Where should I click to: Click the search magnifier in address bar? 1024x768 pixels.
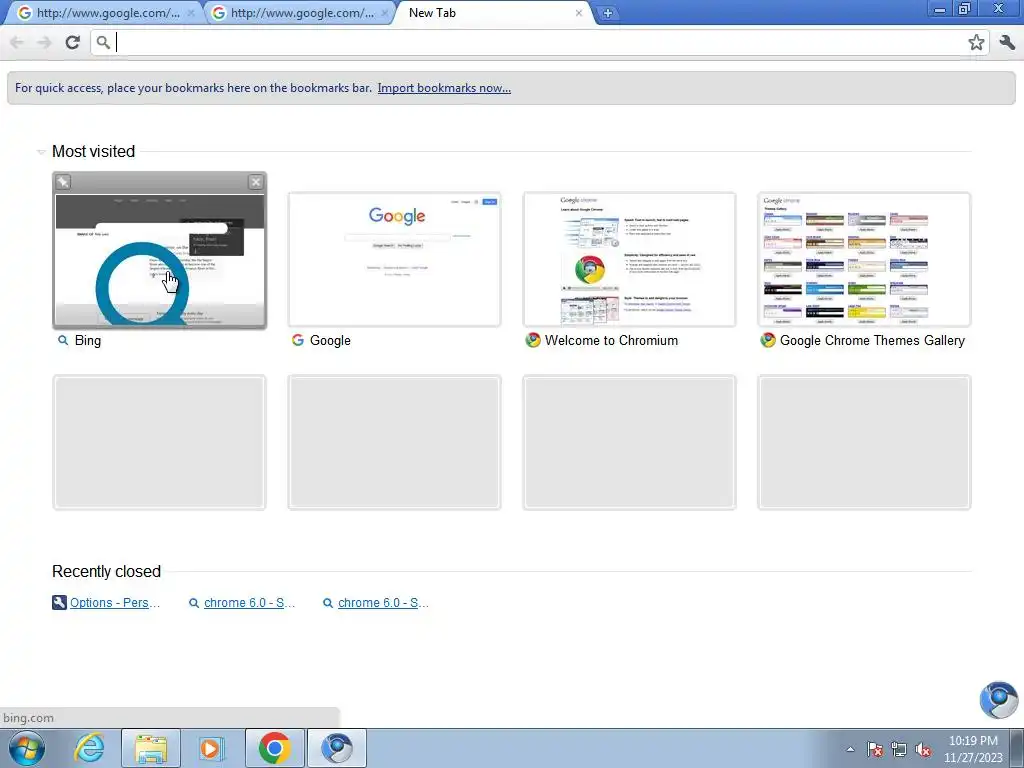103,42
